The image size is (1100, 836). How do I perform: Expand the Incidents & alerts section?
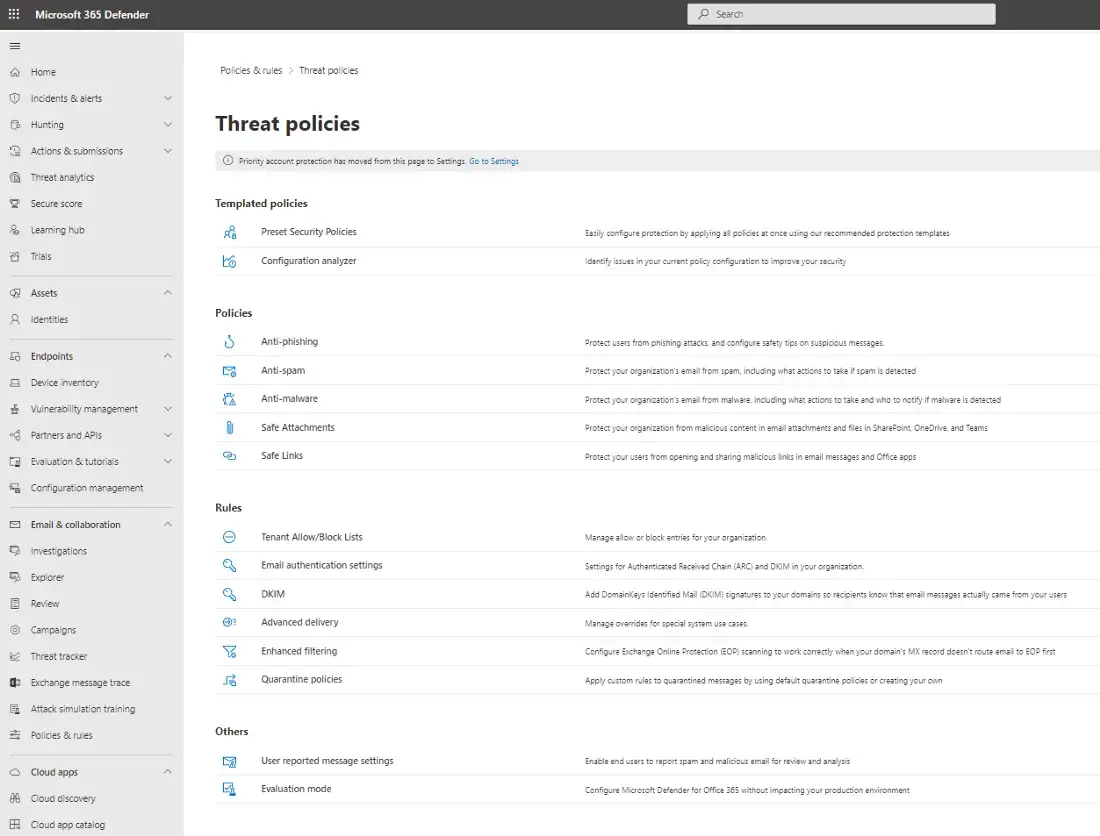[167, 99]
